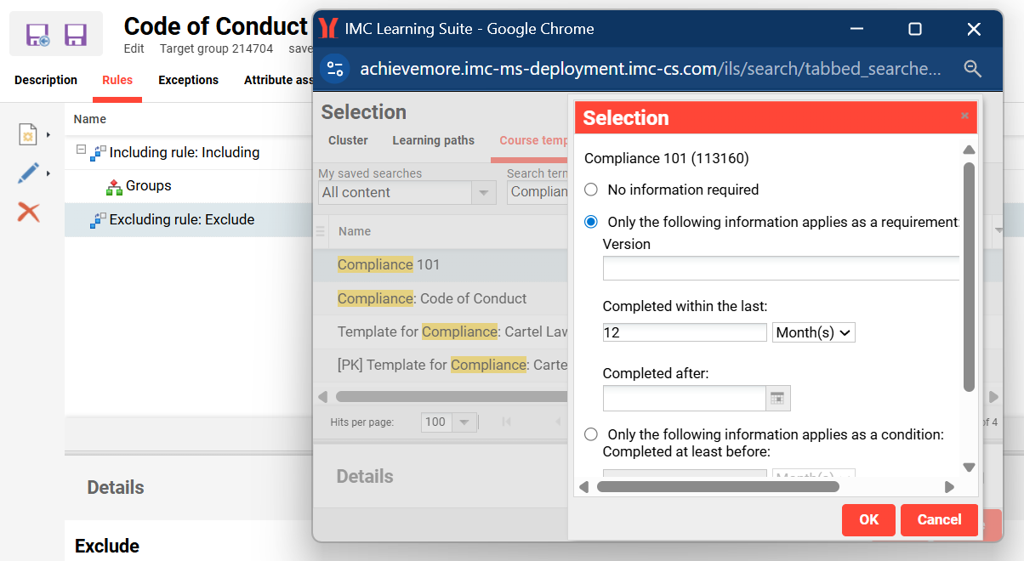Click the Version input field
This screenshot has width=1024, height=561.
(x=780, y=268)
